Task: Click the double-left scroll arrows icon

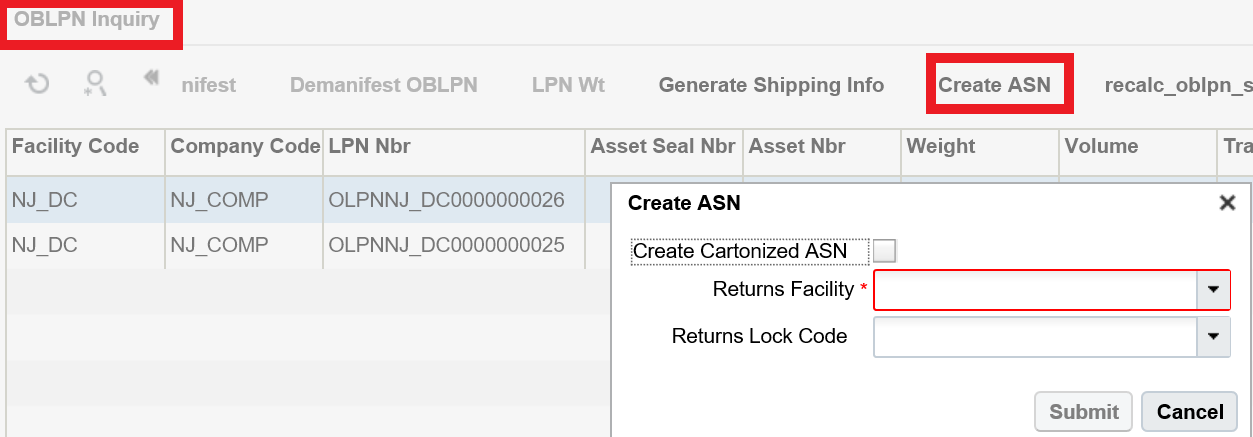Action: 151,78
